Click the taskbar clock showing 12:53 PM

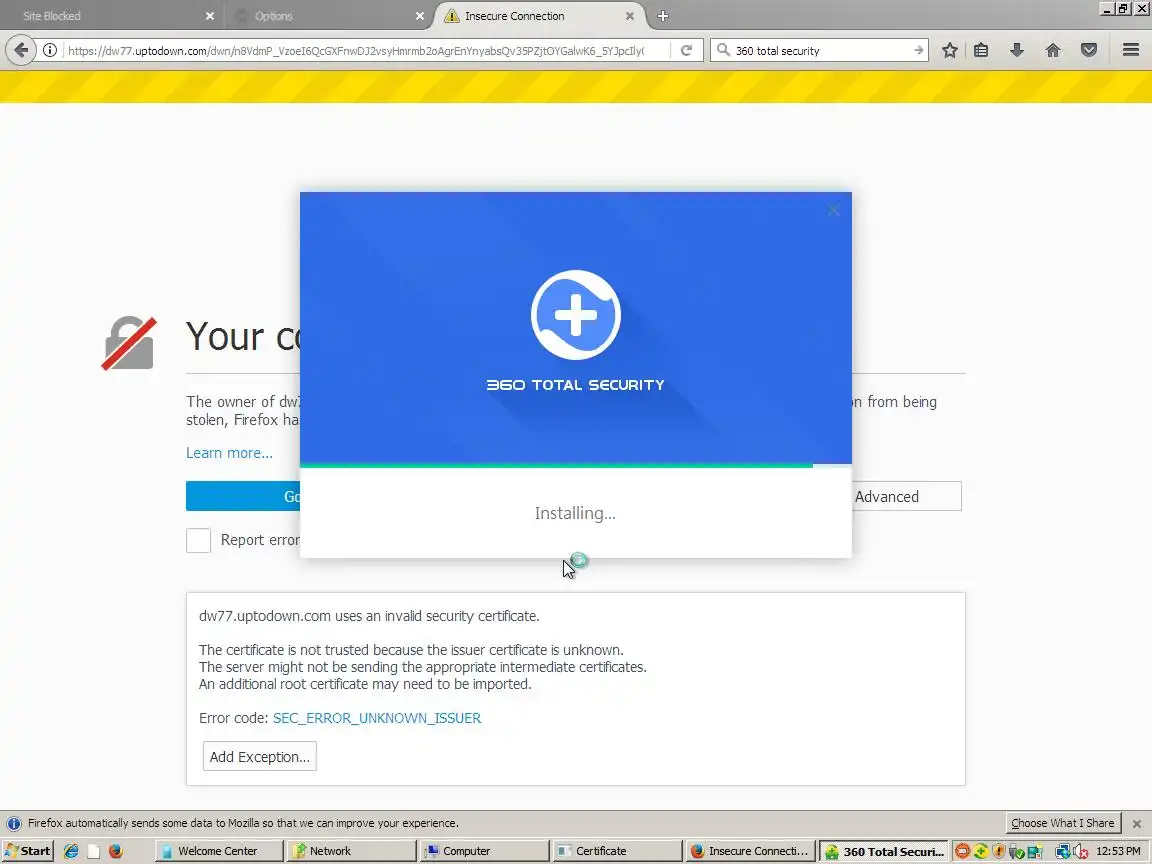point(1118,851)
